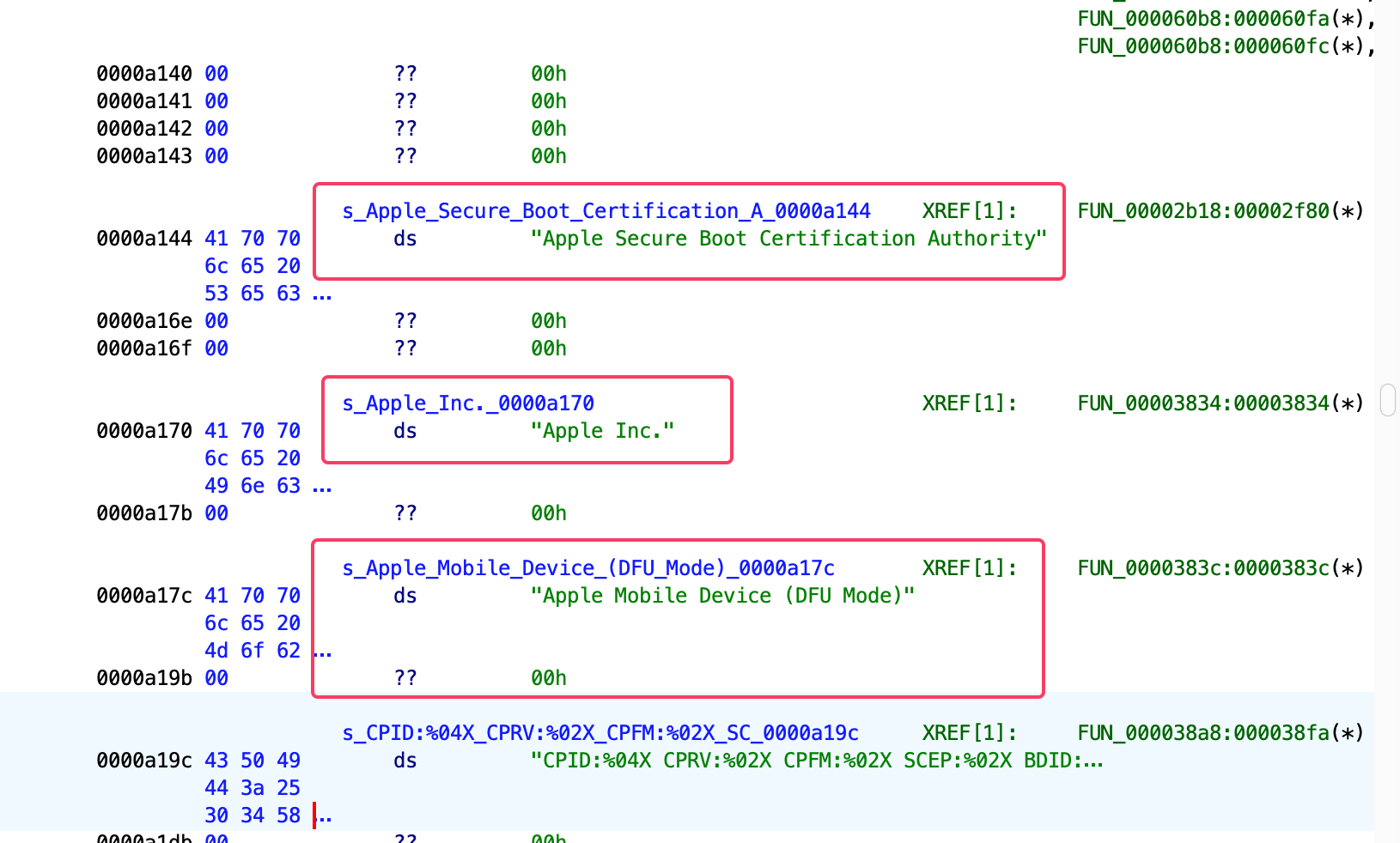Screen dimensions: 1400x843
Task: Click string "Apple Secure Boot Certification Authority"
Action: tap(788, 239)
